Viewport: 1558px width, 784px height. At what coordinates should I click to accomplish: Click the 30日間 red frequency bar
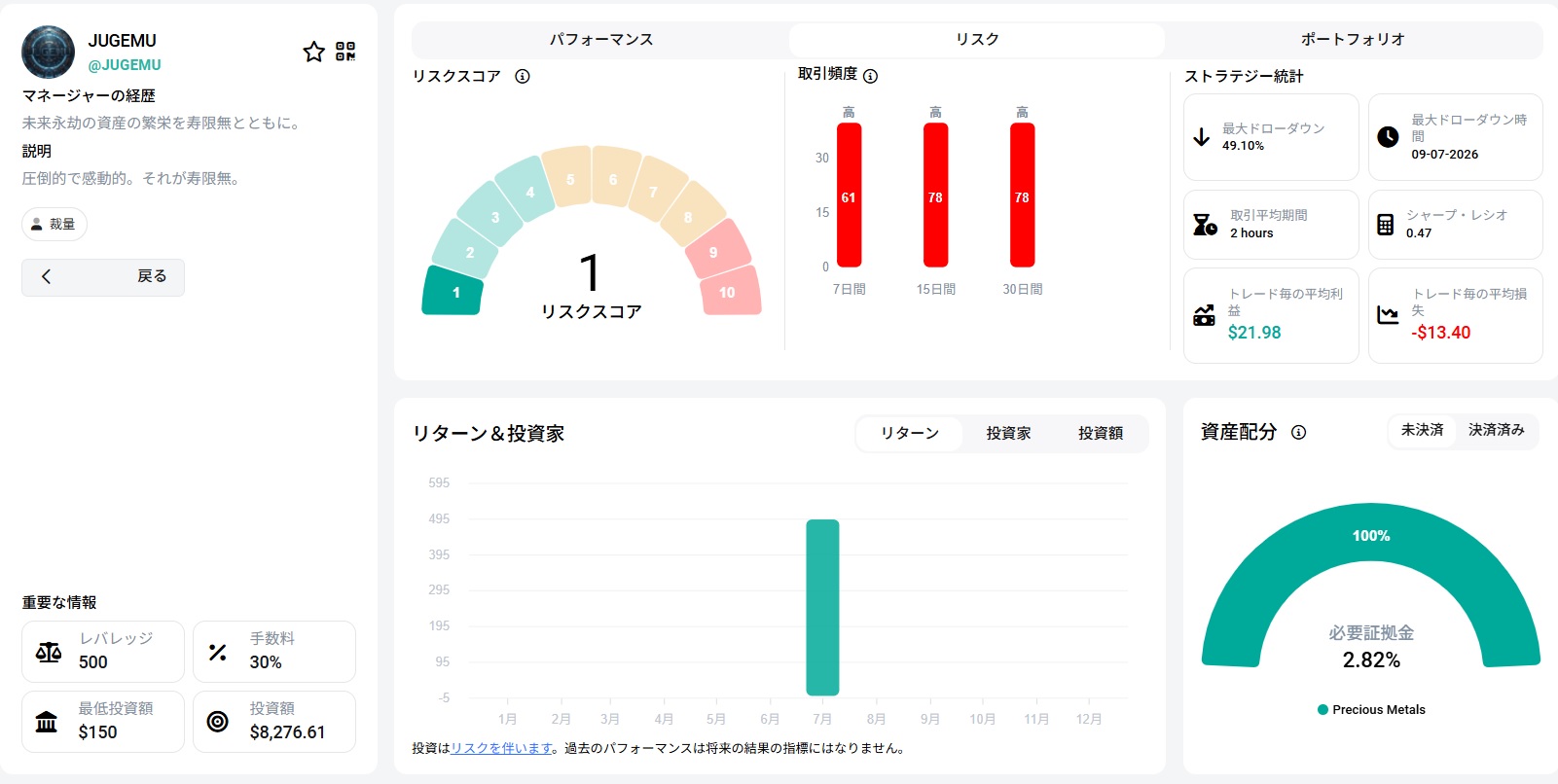pyautogui.click(x=1022, y=195)
